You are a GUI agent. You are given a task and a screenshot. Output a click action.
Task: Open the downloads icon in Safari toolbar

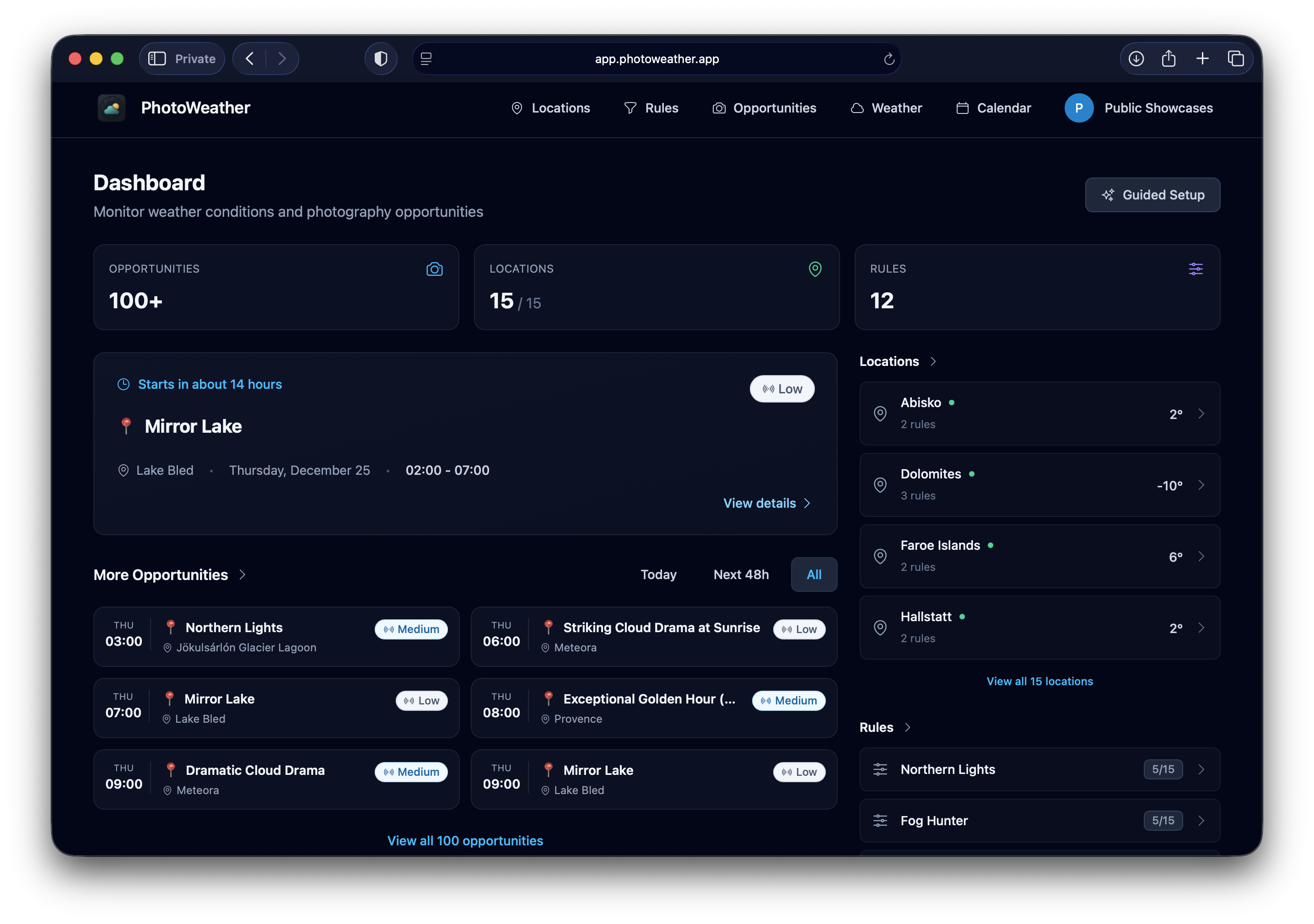(1136, 59)
